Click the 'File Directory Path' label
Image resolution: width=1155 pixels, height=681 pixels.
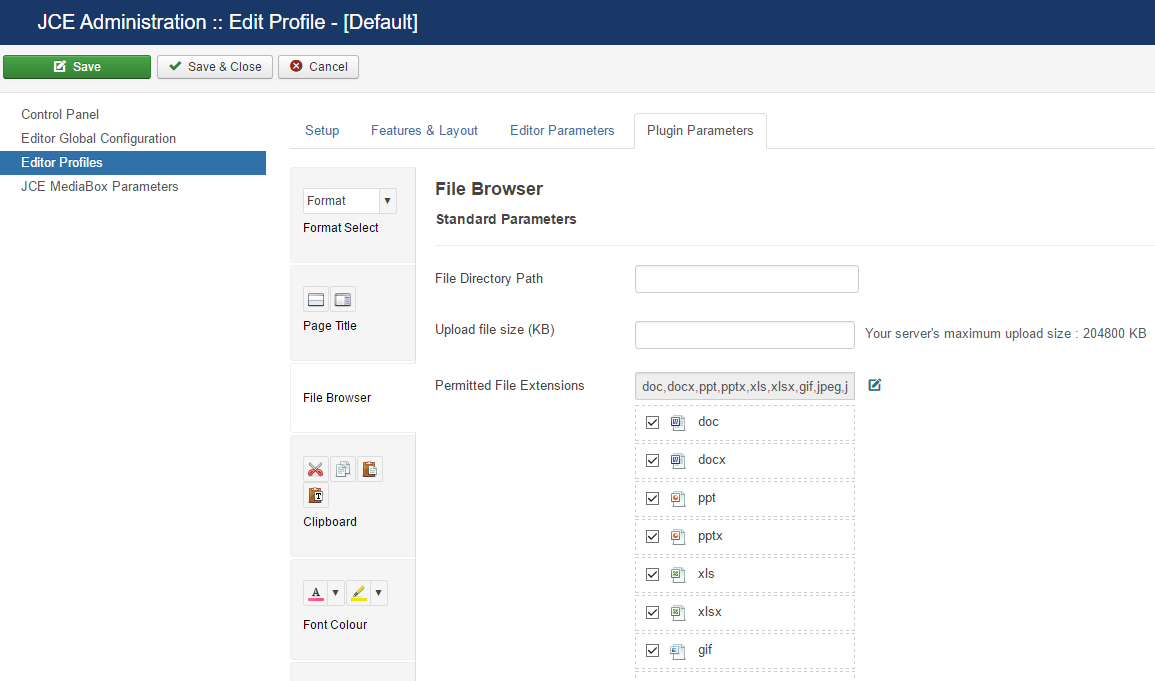[x=489, y=278]
